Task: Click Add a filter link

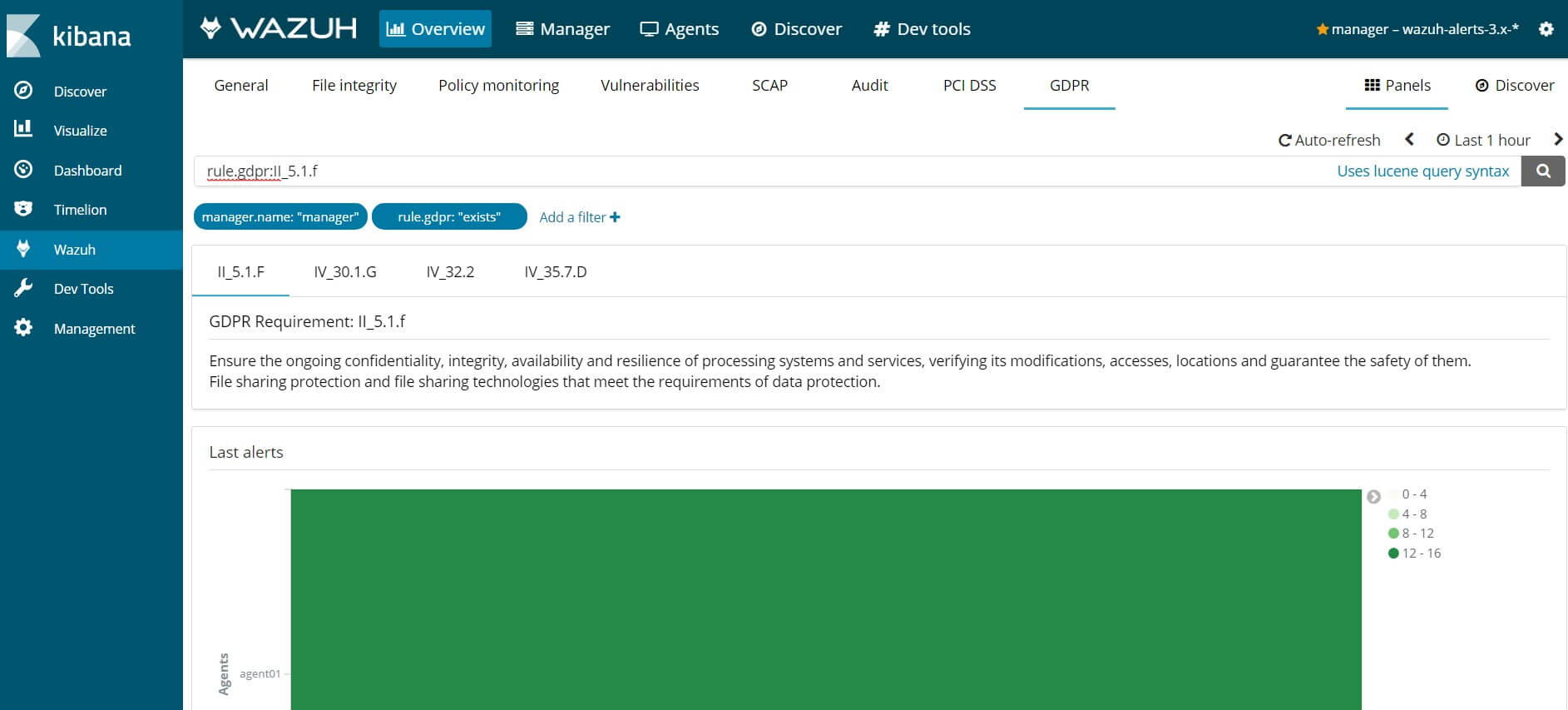Action: tap(580, 217)
